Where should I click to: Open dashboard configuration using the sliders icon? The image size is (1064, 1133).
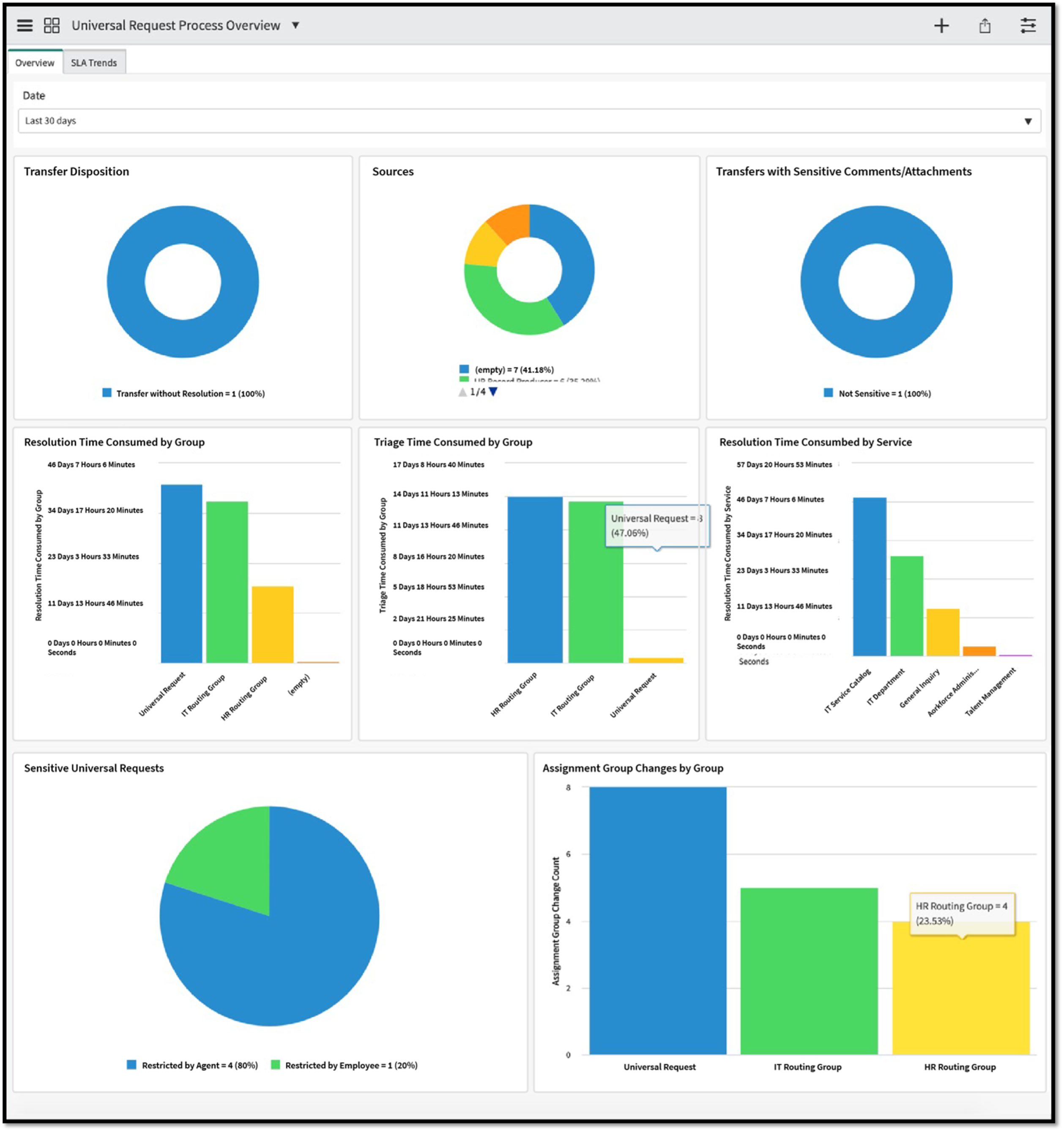1028,25
